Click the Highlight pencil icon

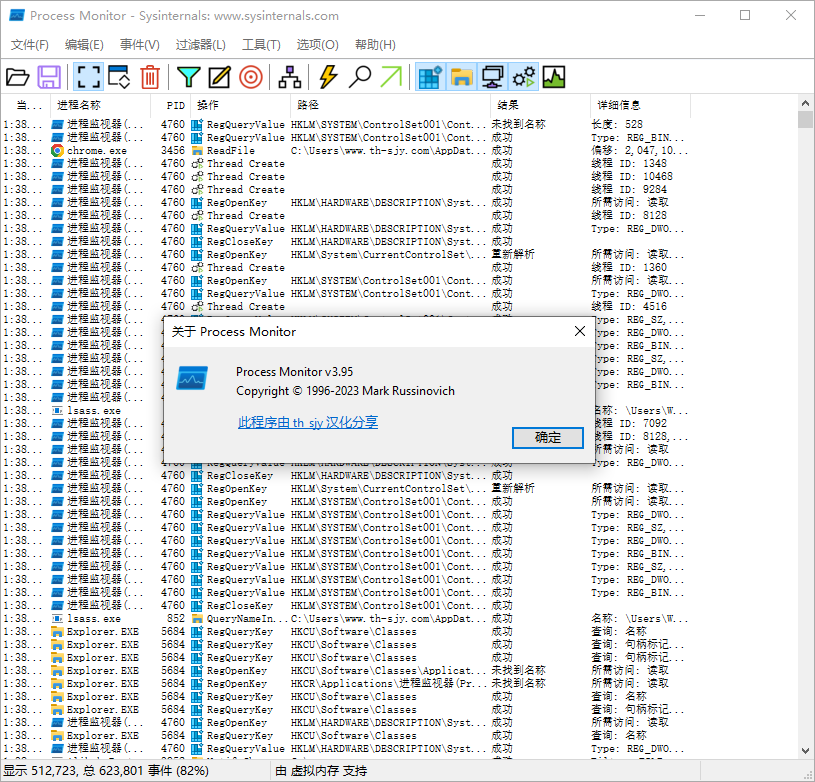point(219,77)
